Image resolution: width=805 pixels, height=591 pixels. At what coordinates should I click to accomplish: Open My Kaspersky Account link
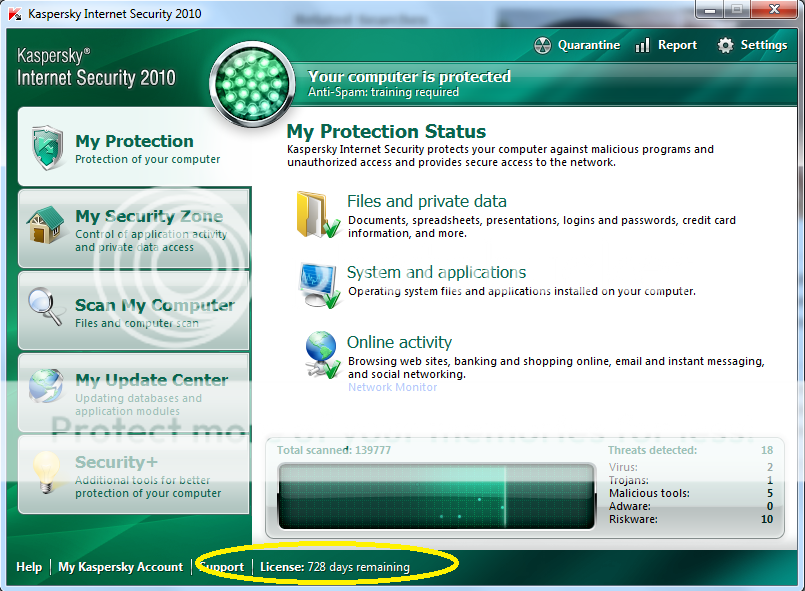tap(121, 567)
